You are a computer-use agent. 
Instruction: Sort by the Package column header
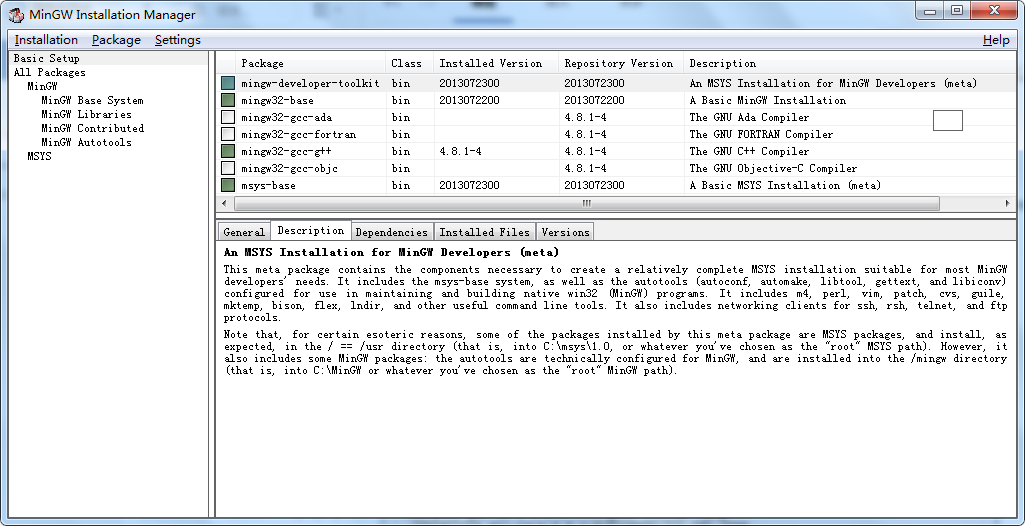[311, 63]
